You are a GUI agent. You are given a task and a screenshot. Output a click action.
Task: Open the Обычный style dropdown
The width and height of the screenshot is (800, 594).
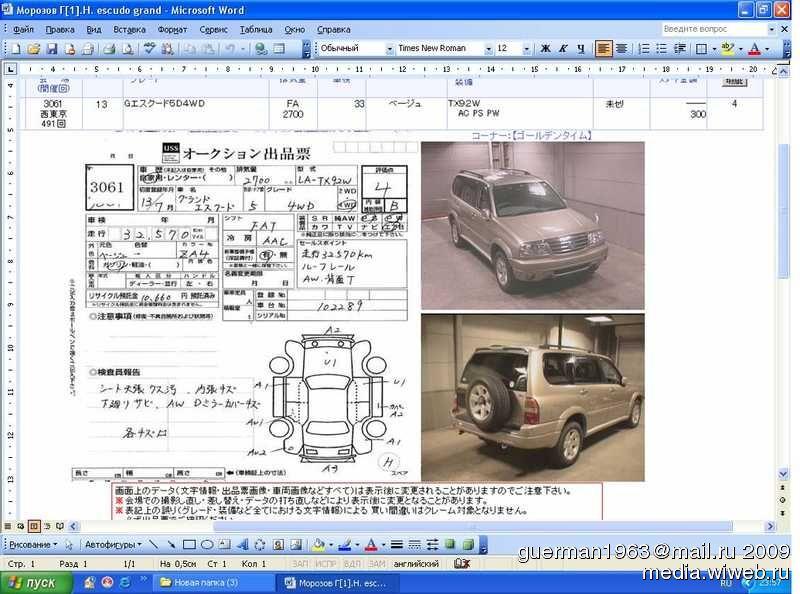point(389,48)
